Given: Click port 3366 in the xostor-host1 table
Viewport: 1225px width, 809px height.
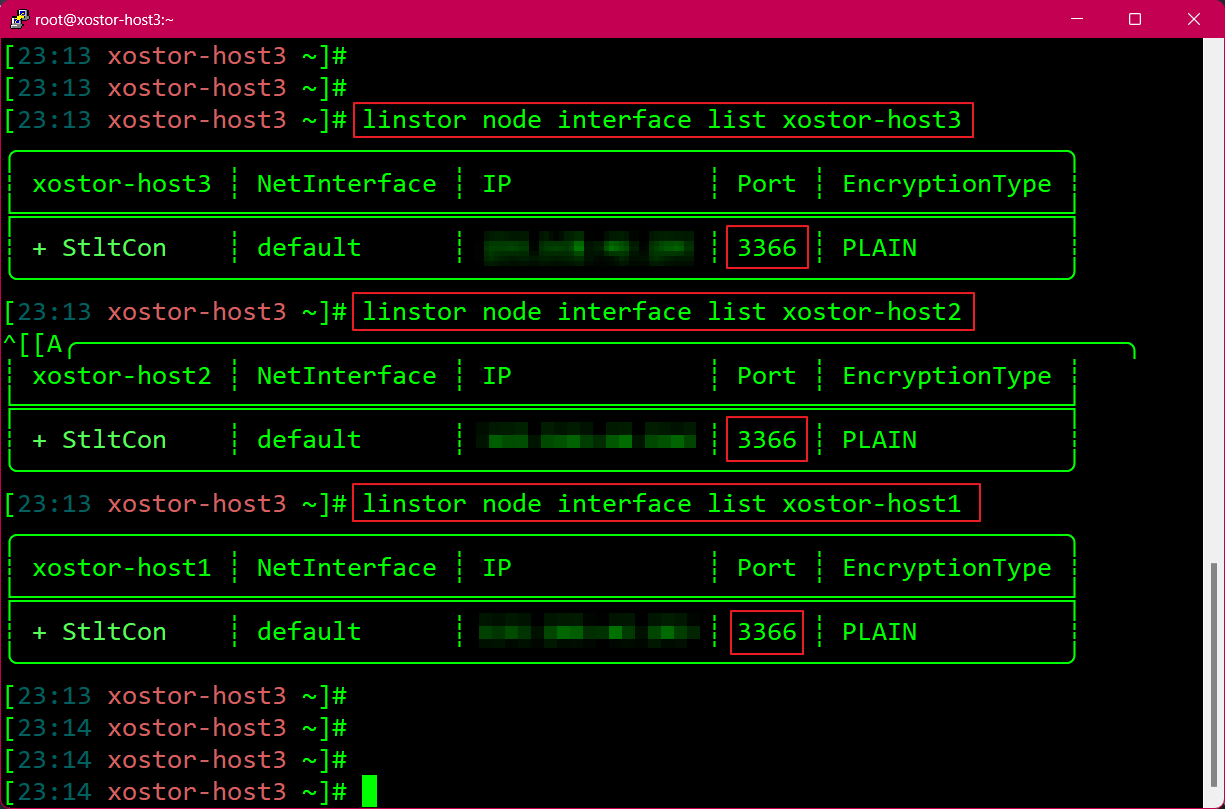Looking at the screenshot, I should point(767,632).
